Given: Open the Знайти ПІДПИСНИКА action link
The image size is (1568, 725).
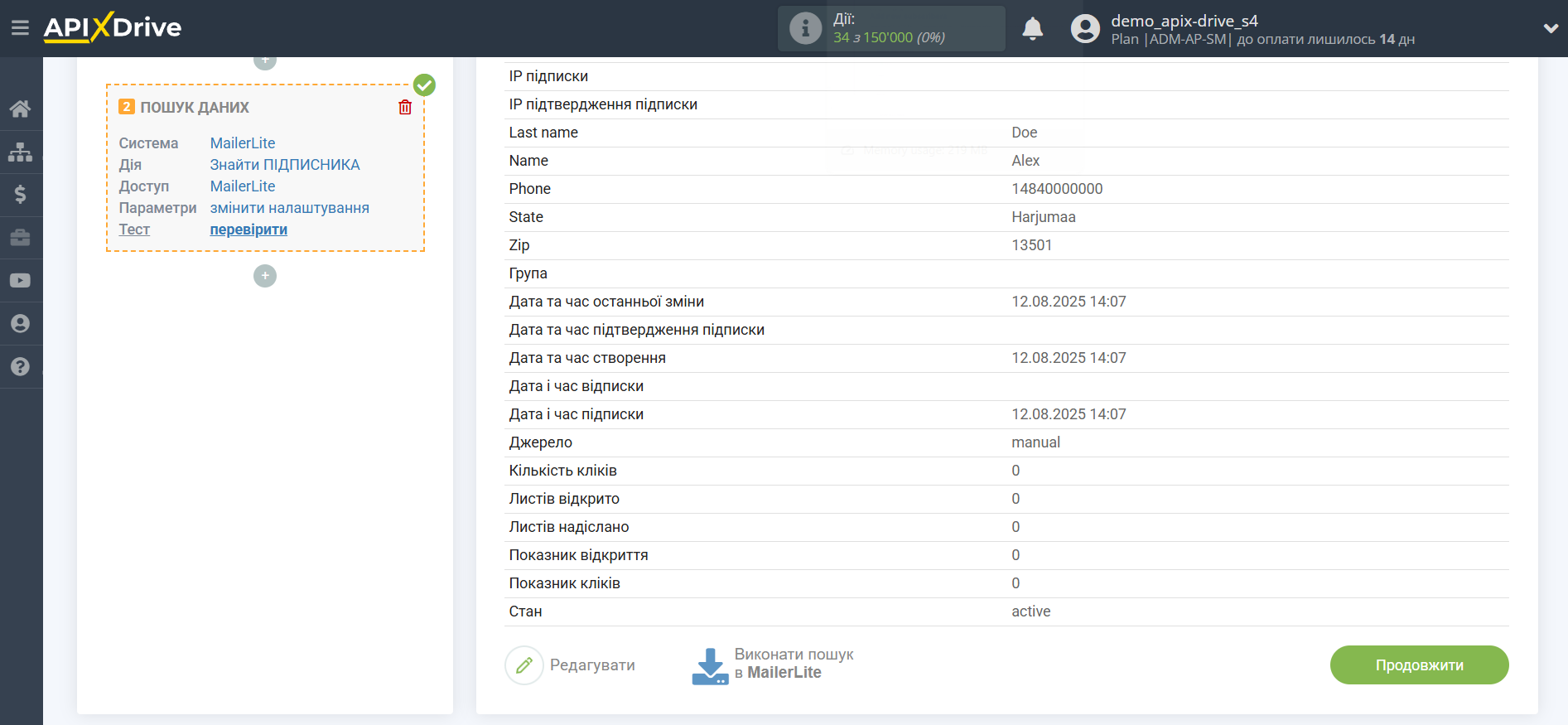Looking at the screenshot, I should pos(285,165).
